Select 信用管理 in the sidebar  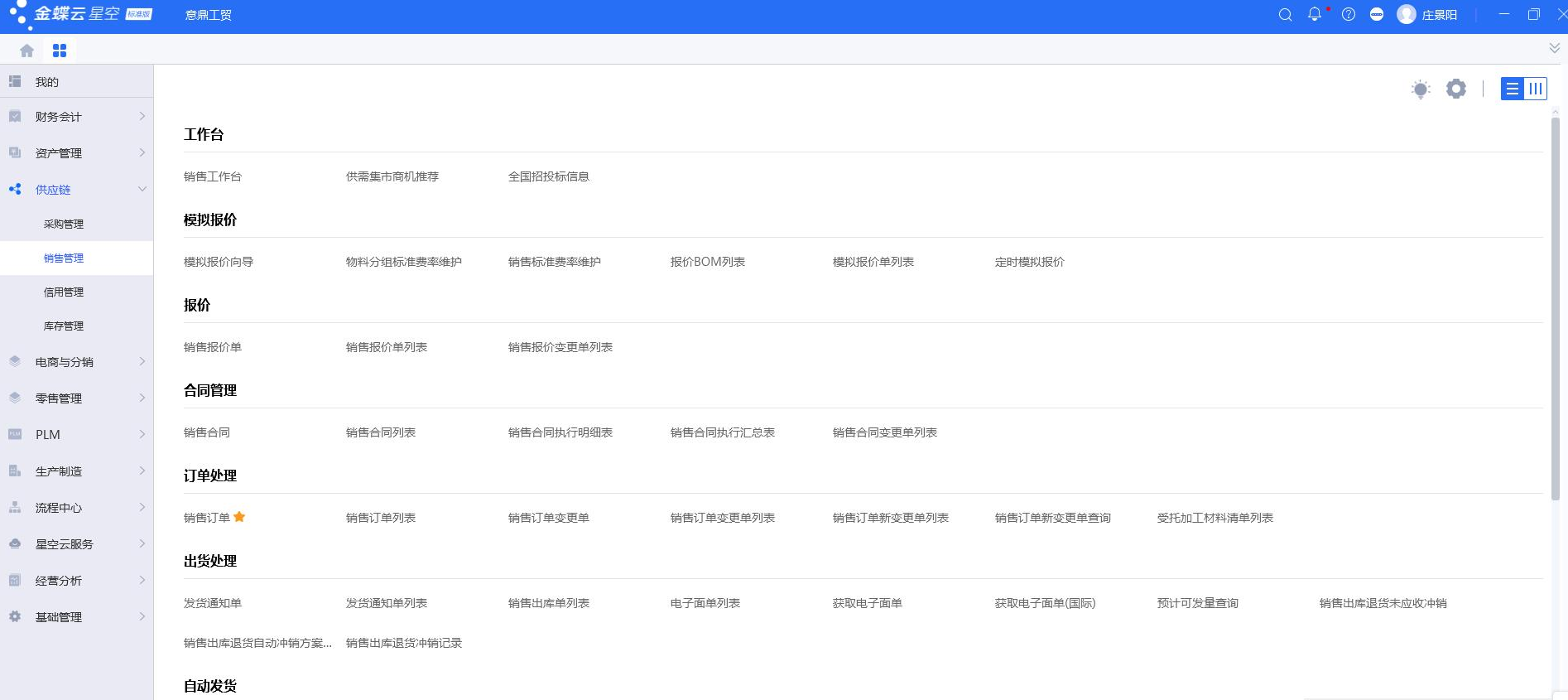[x=64, y=292]
